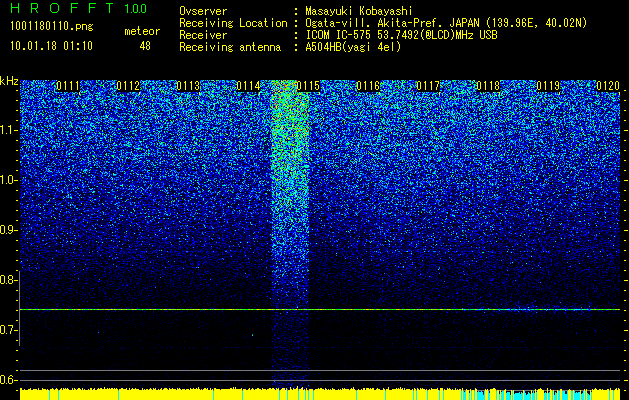Viewport: 629px width, 400px height.
Task: Click the 0116 time marker
Action: (x=368, y=86)
